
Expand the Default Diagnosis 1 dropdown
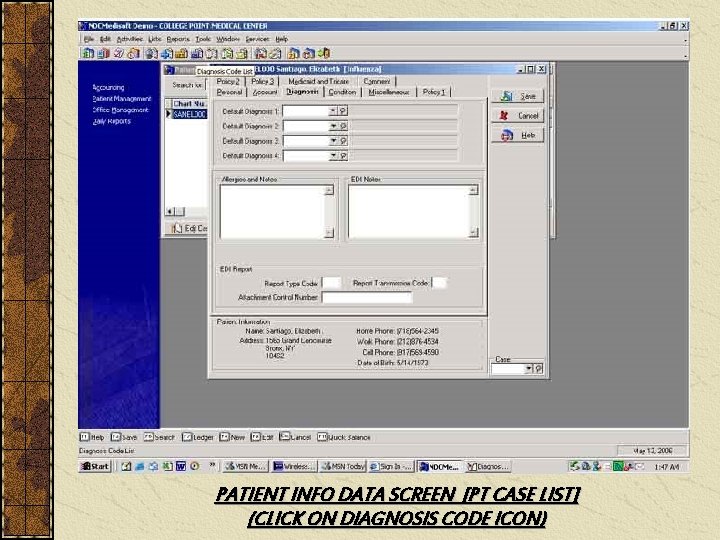pos(333,111)
